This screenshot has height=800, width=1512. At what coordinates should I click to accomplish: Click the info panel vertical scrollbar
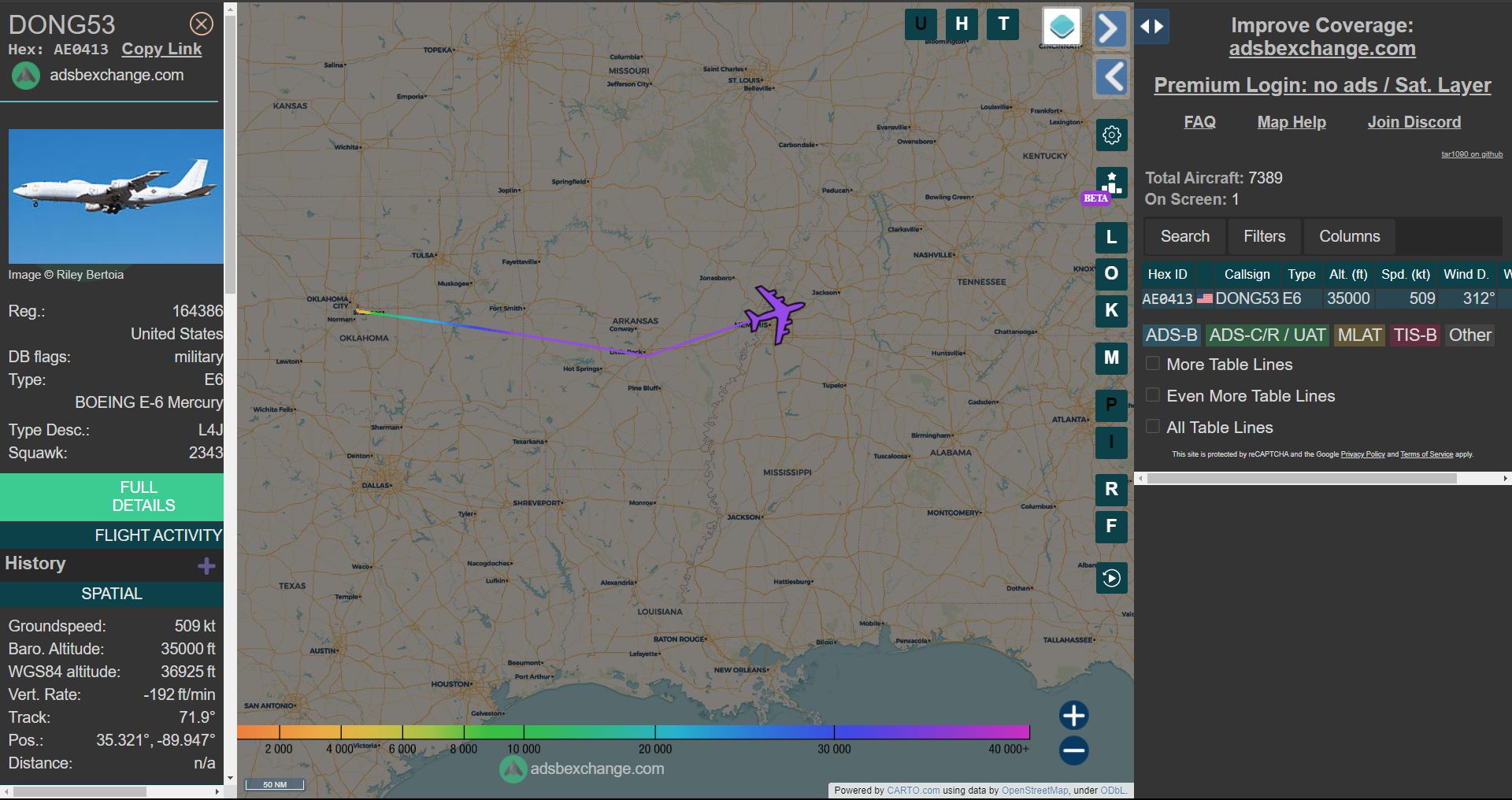click(x=230, y=156)
